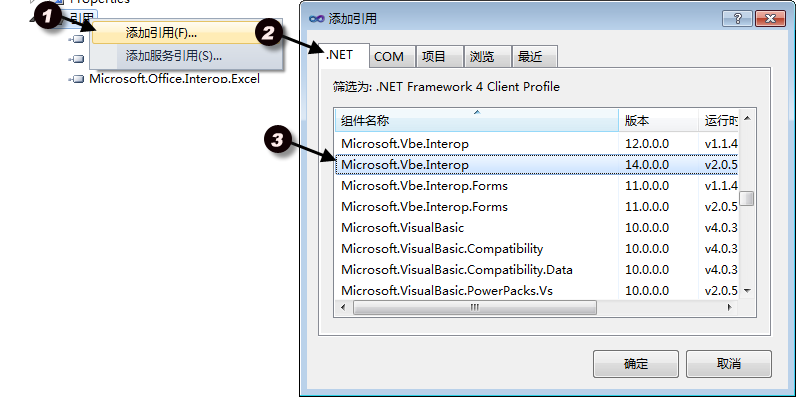Select the Microsoft.VisualBasic.Compatibility.Data row
Image resolution: width=796 pixels, height=397 pixels.
(x=537, y=270)
